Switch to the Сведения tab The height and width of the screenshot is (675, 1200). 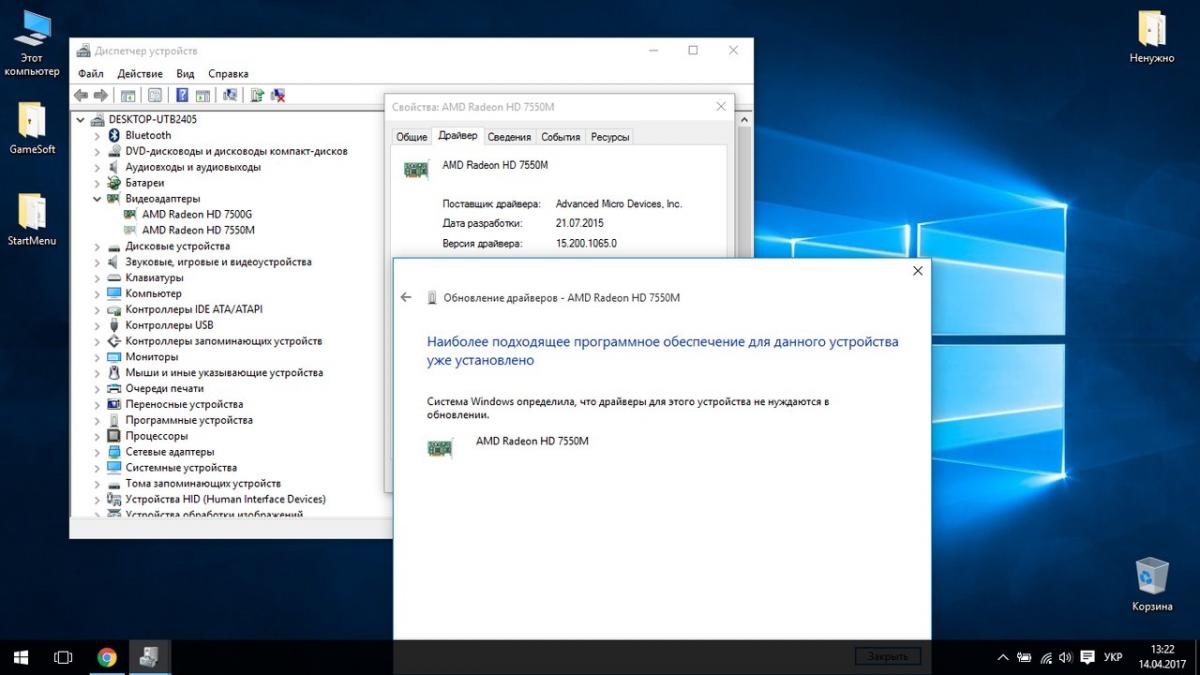[x=509, y=137]
